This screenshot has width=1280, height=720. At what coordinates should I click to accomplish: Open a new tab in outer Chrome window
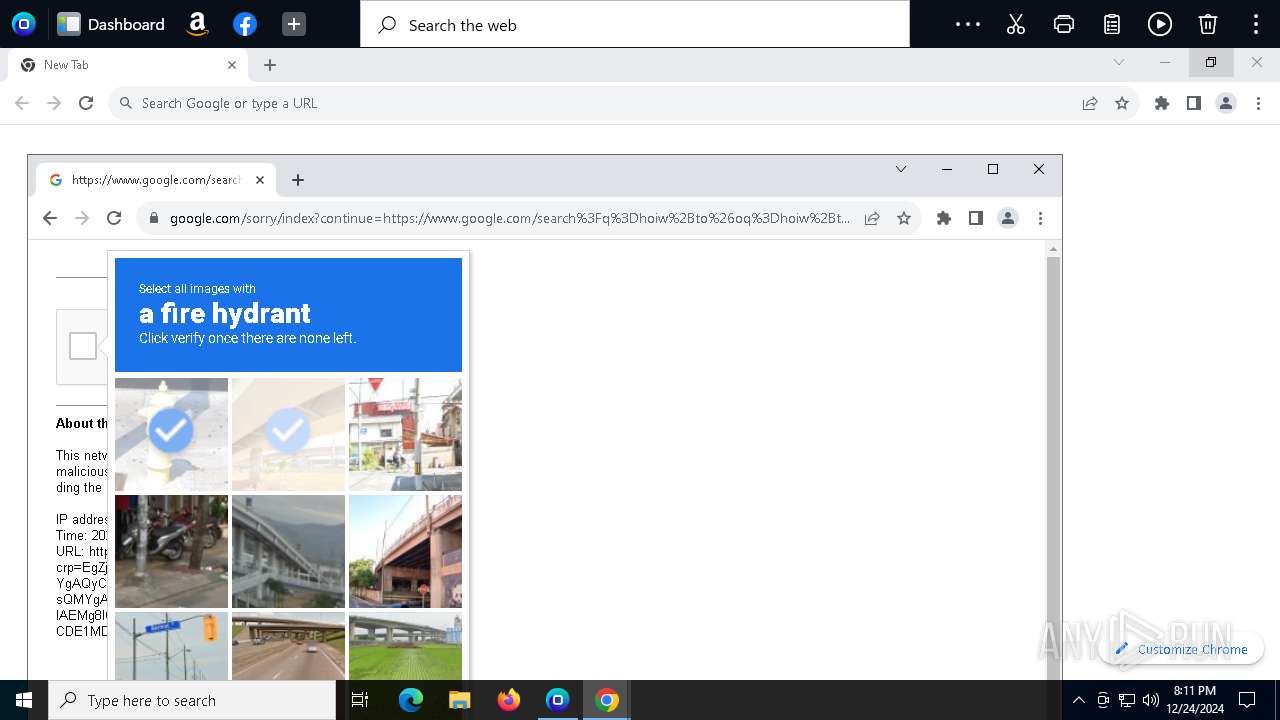pyautogui.click(x=270, y=65)
